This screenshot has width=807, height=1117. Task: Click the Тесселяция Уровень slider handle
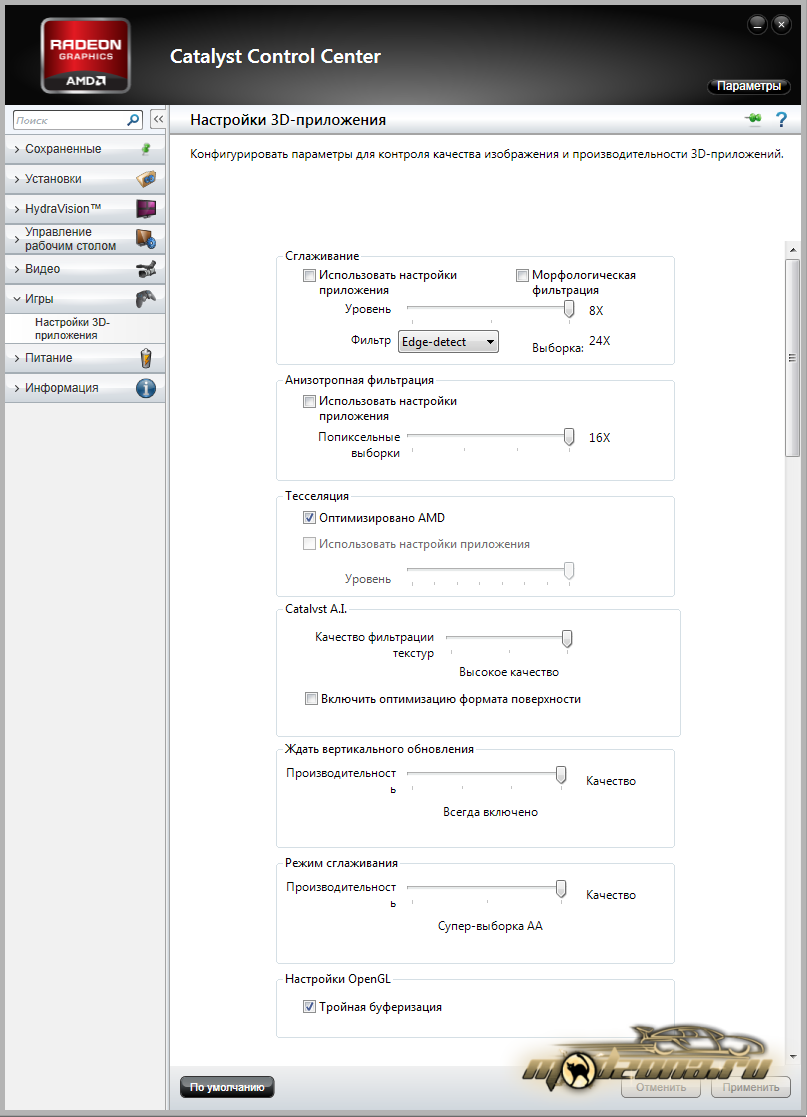click(568, 571)
